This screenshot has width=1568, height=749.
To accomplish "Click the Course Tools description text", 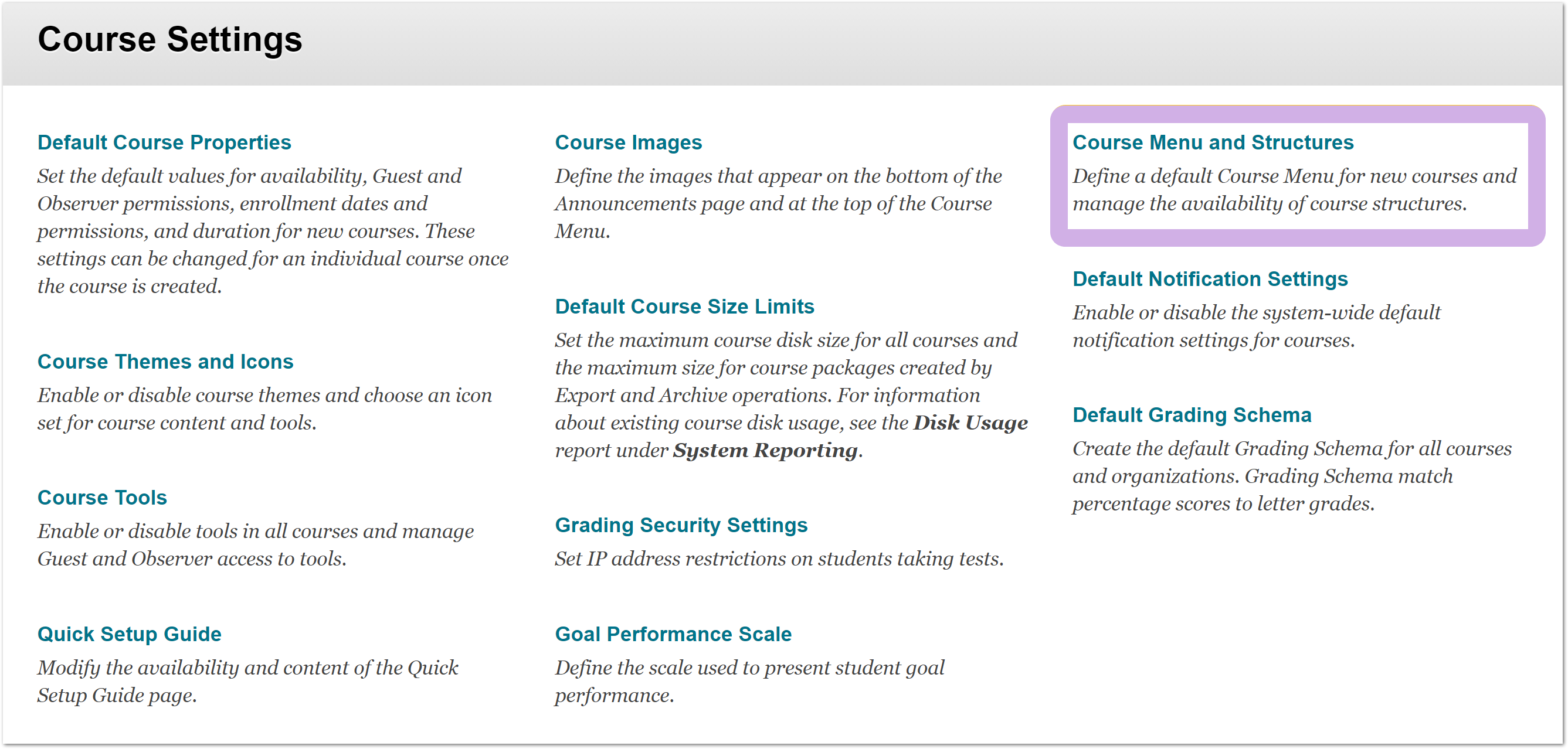I will (x=255, y=545).
